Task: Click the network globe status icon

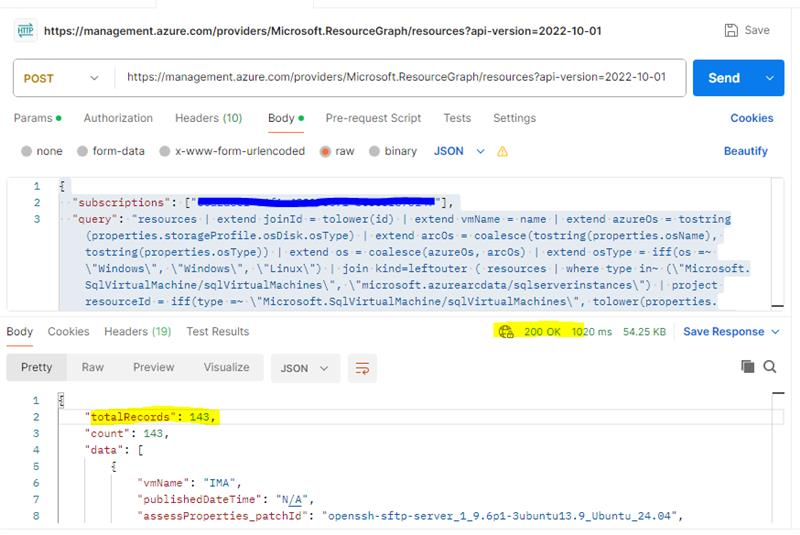Action: (506, 332)
